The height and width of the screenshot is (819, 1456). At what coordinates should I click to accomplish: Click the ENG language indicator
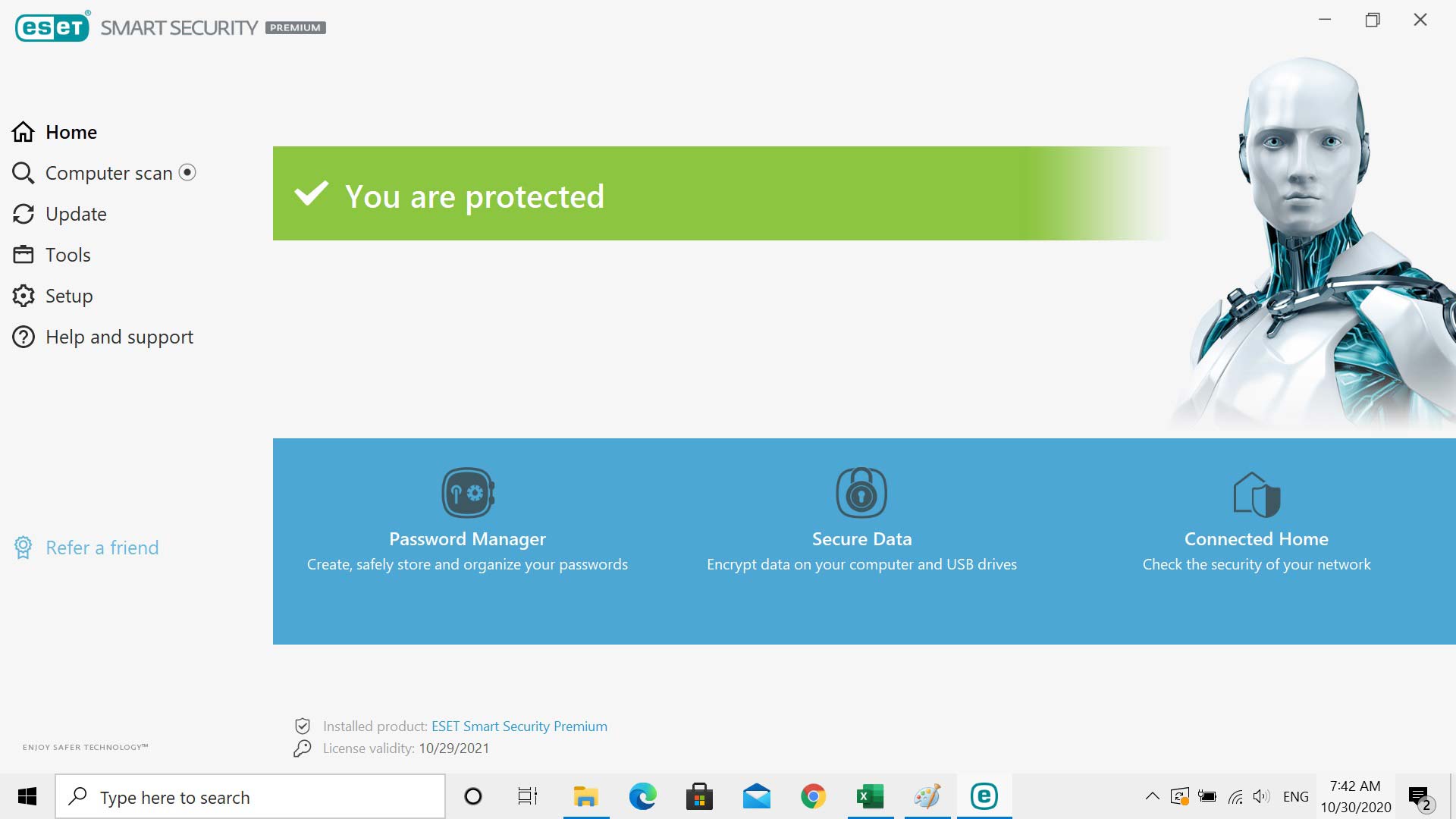click(1296, 797)
